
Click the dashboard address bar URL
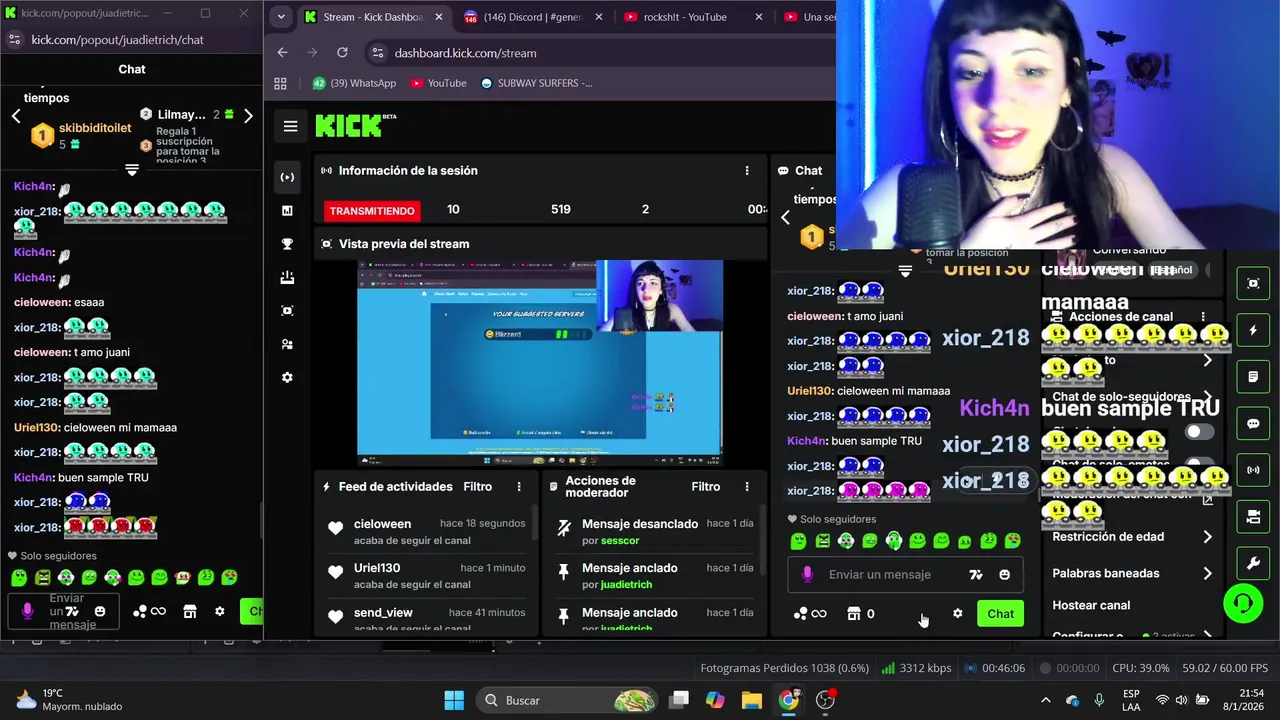pyautogui.click(x=465, y=53)
